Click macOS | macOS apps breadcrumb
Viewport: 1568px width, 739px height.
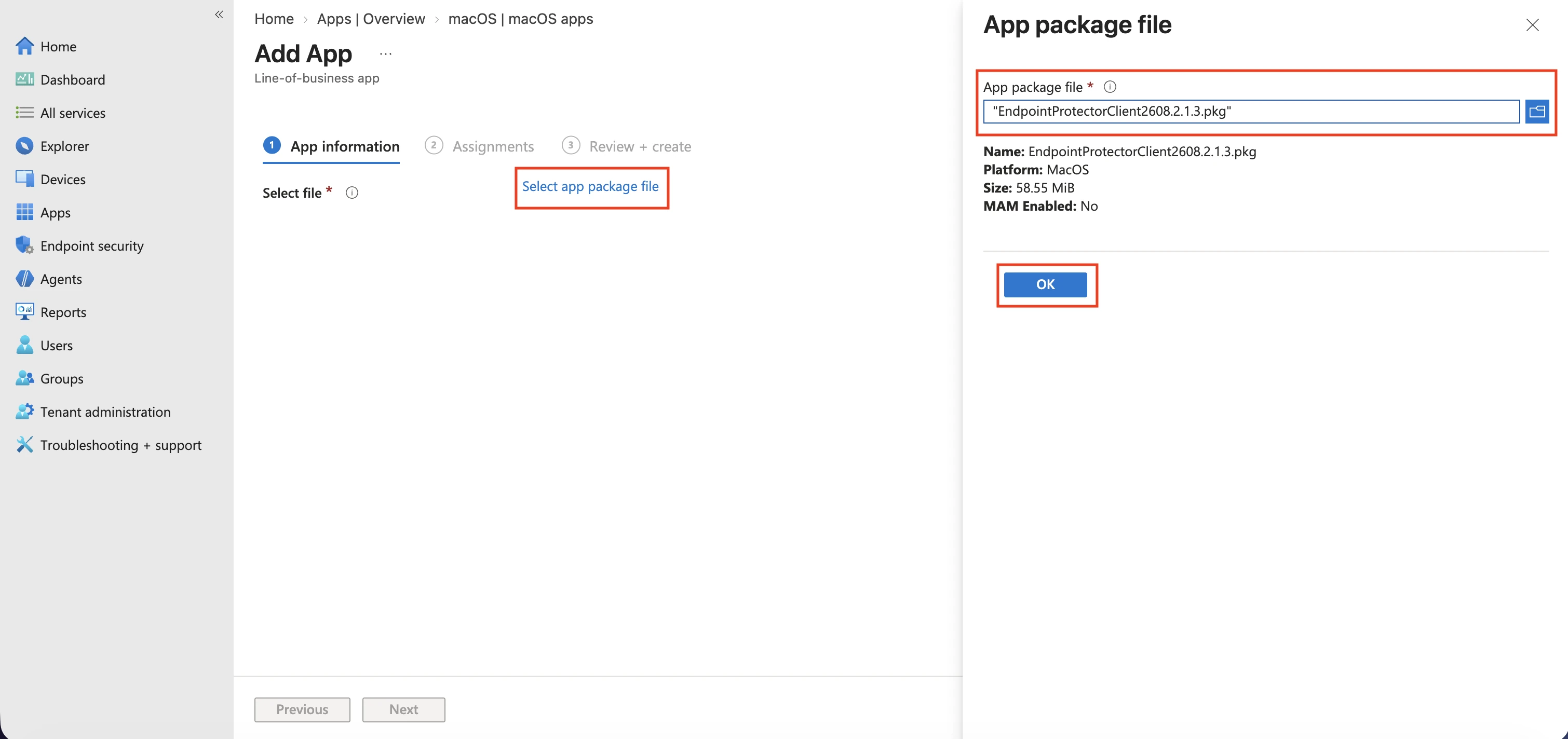[520, 19]
